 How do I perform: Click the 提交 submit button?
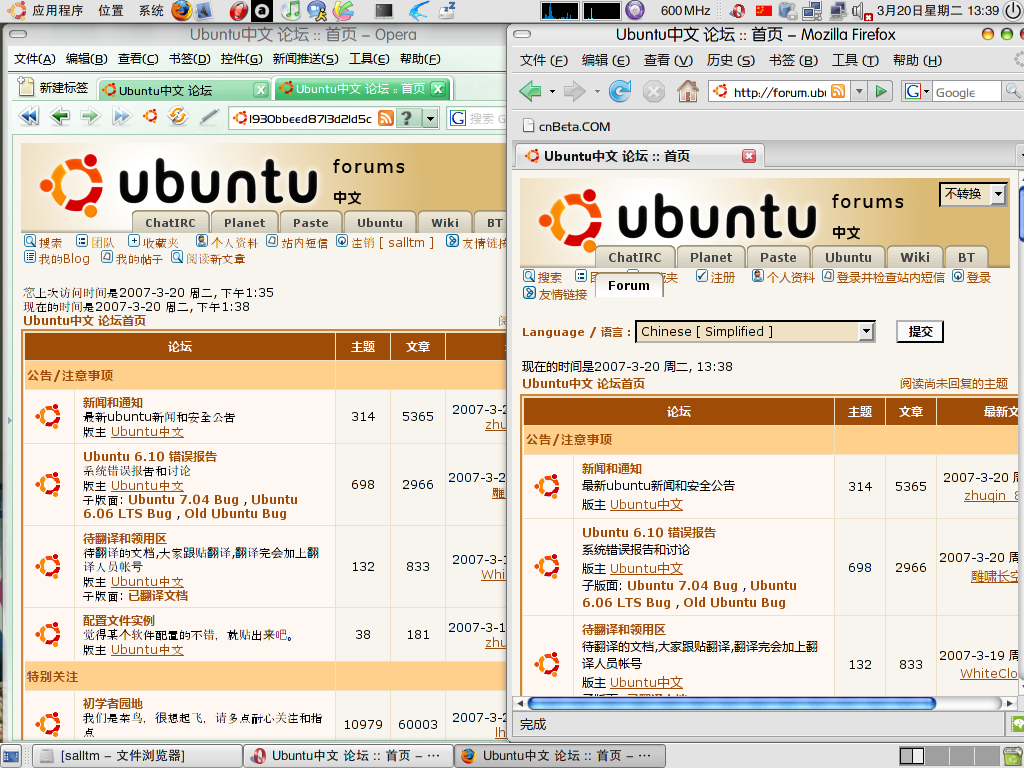[920, 332]
